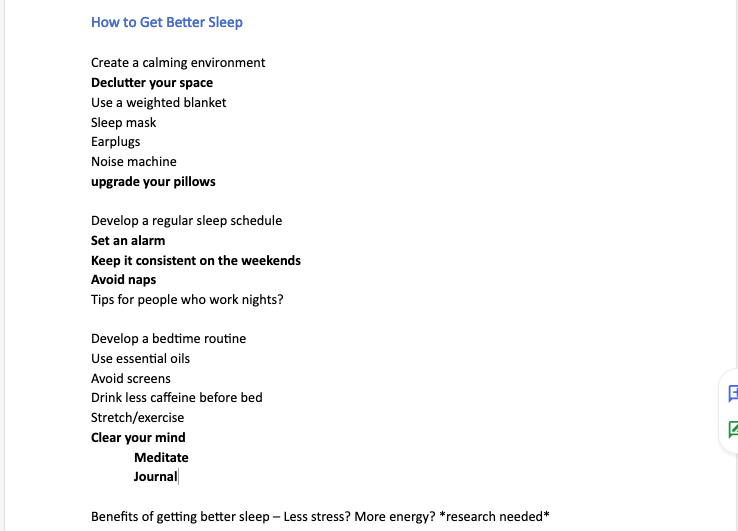The width and height of the screenshot is (738, 531).
Task: Click on the 'Noise machine' text
Action: pyautogui.click(x=134, y=161)
